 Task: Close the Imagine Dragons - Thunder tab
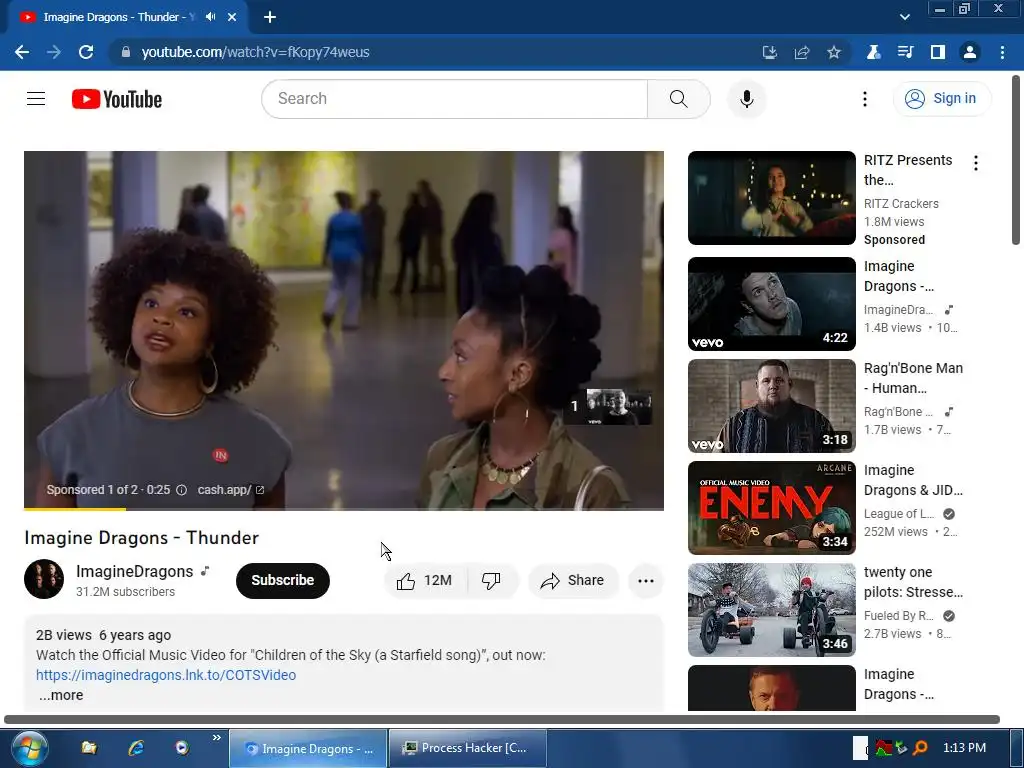tap(232, 17)
